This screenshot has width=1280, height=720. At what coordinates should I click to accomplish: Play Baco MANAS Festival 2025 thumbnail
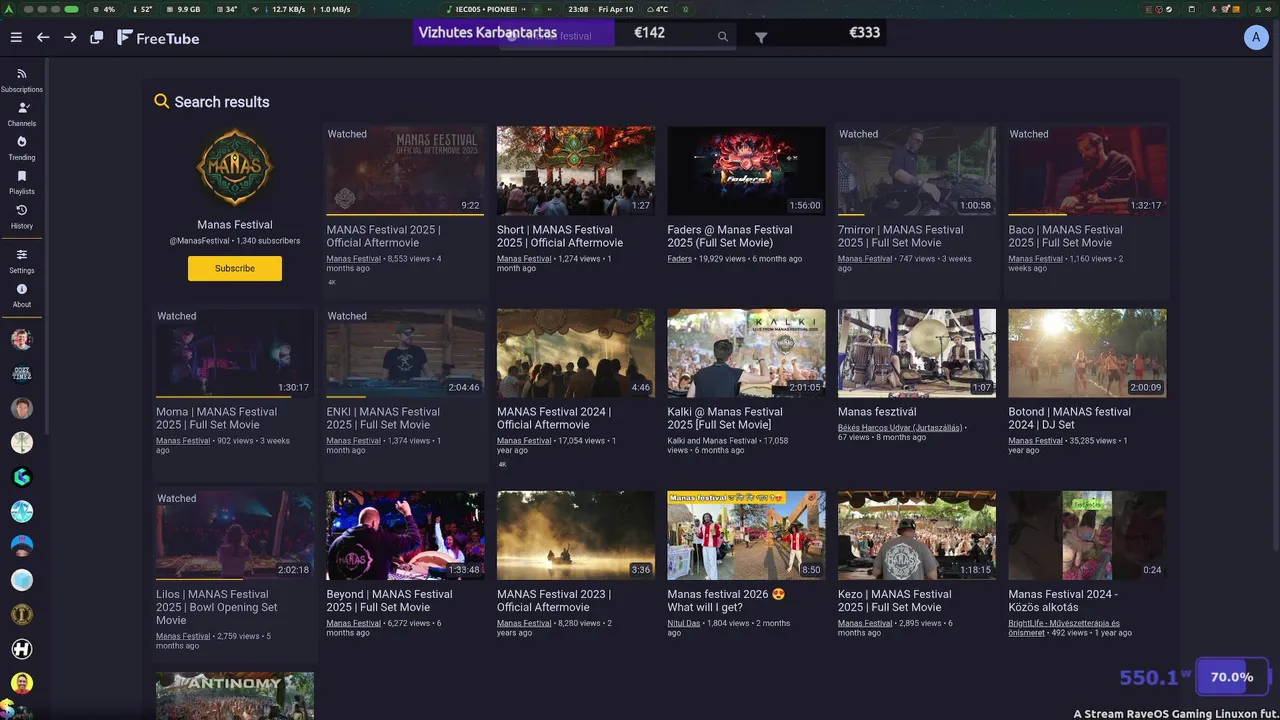pyautogui.click(x=1087, y=170)
